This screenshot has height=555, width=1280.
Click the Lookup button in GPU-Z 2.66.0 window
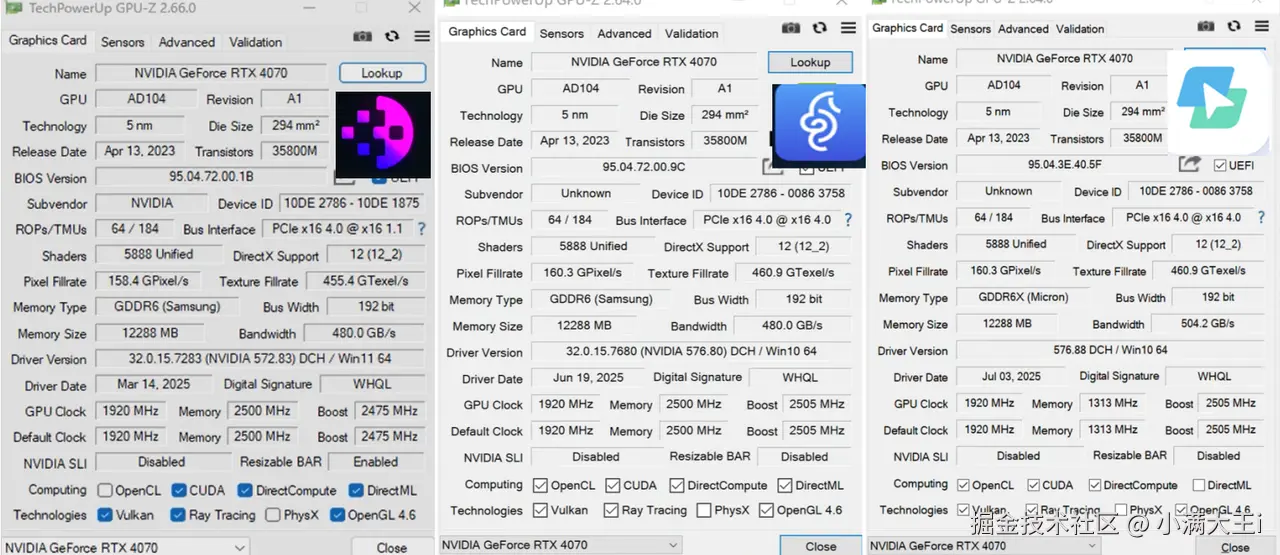coord(382,73)
